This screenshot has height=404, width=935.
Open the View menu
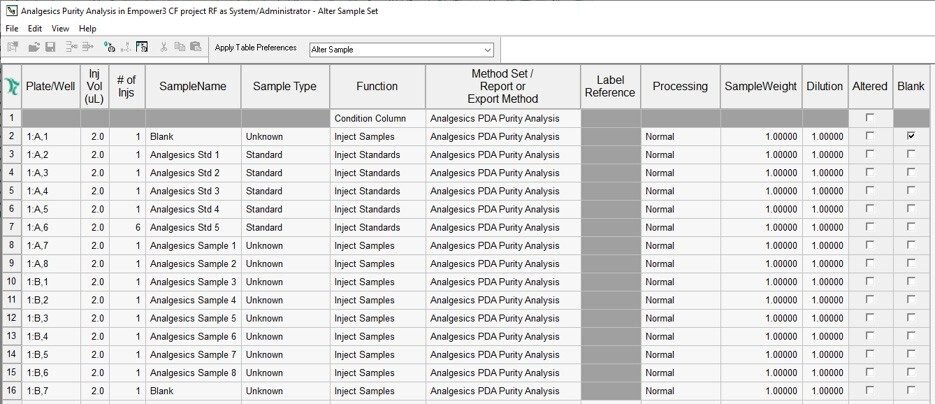[60, 28]
